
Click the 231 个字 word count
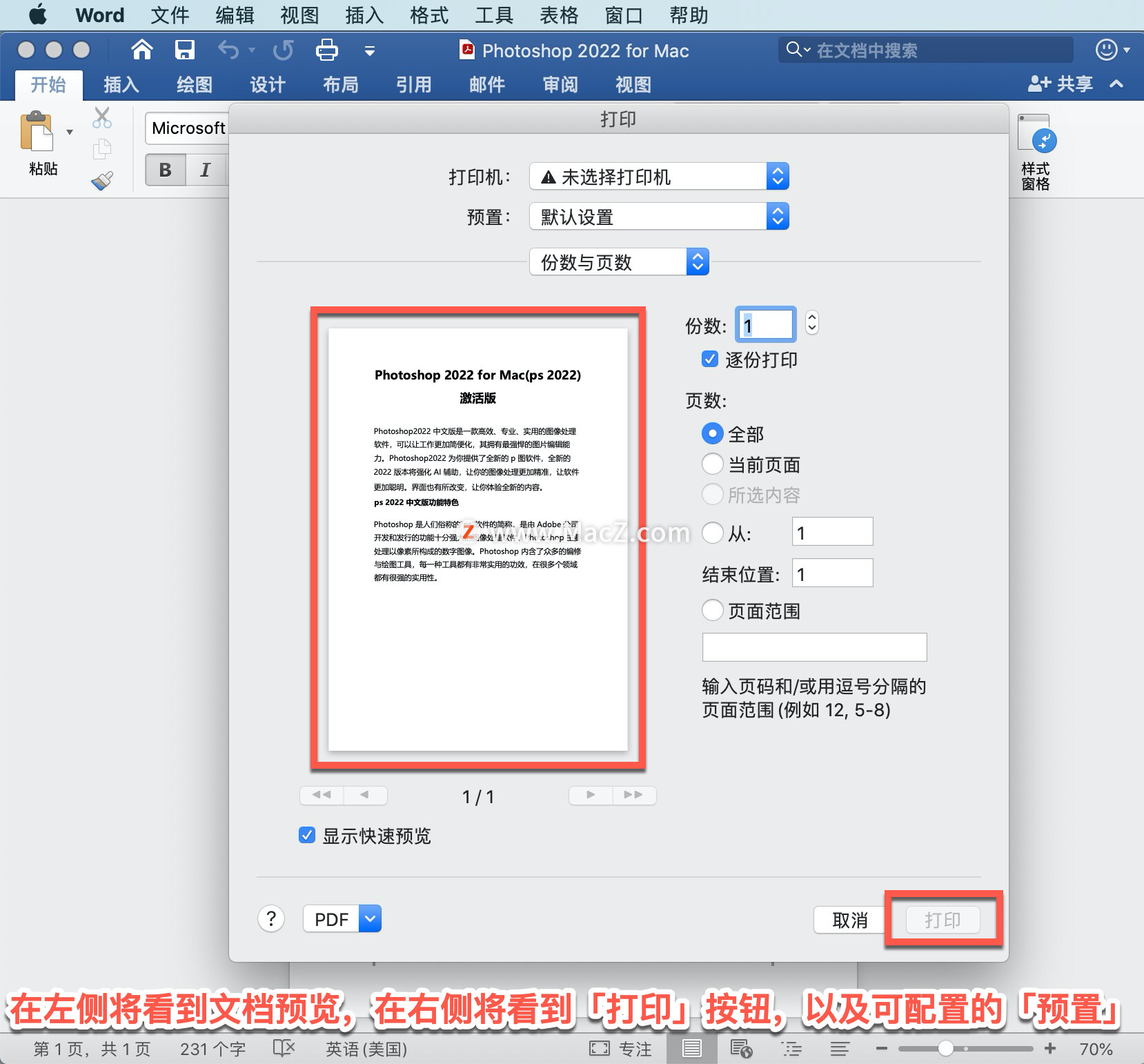213,1049
